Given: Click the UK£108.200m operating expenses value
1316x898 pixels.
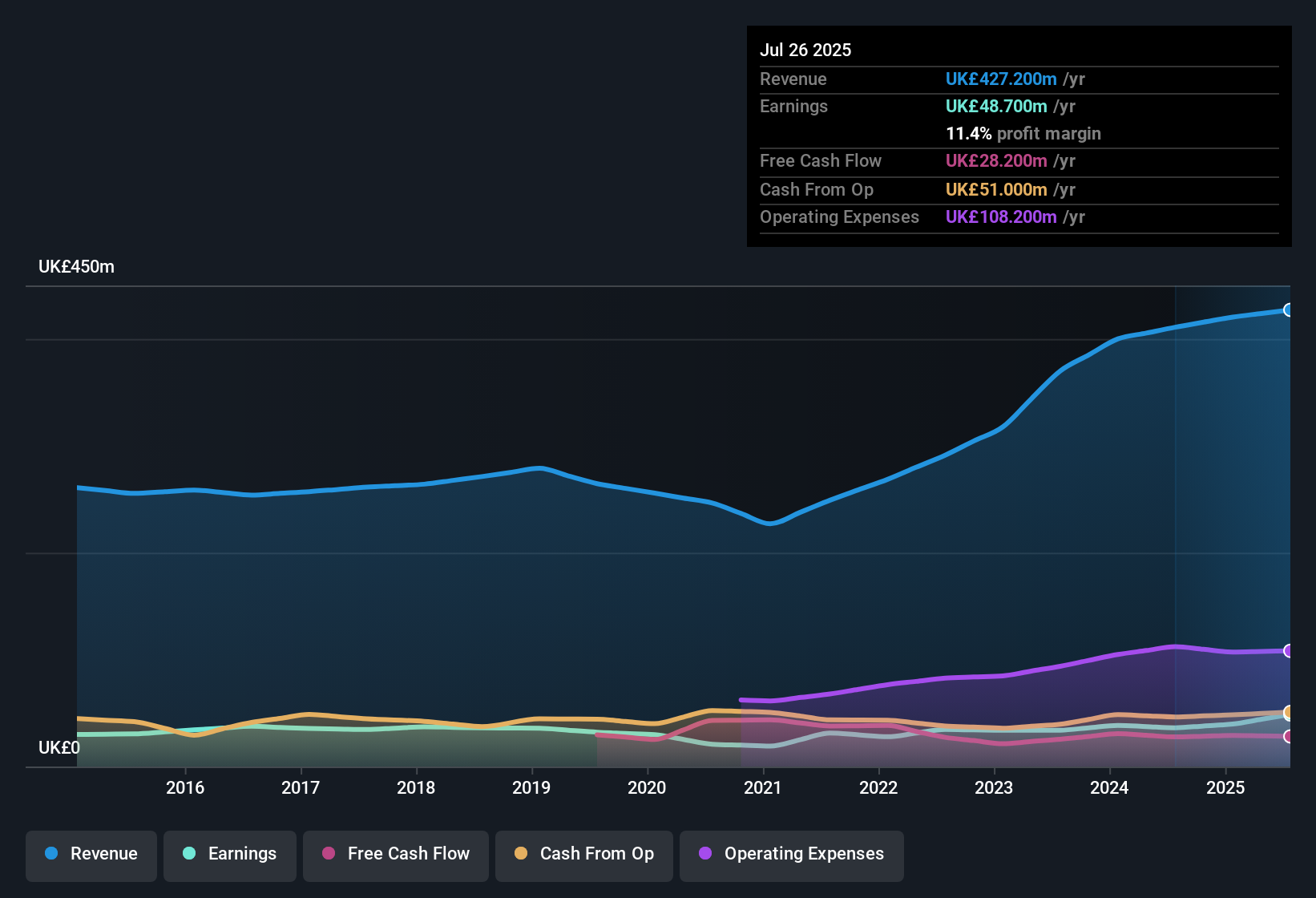Looking at the screenshot, I should [1000, 217].
